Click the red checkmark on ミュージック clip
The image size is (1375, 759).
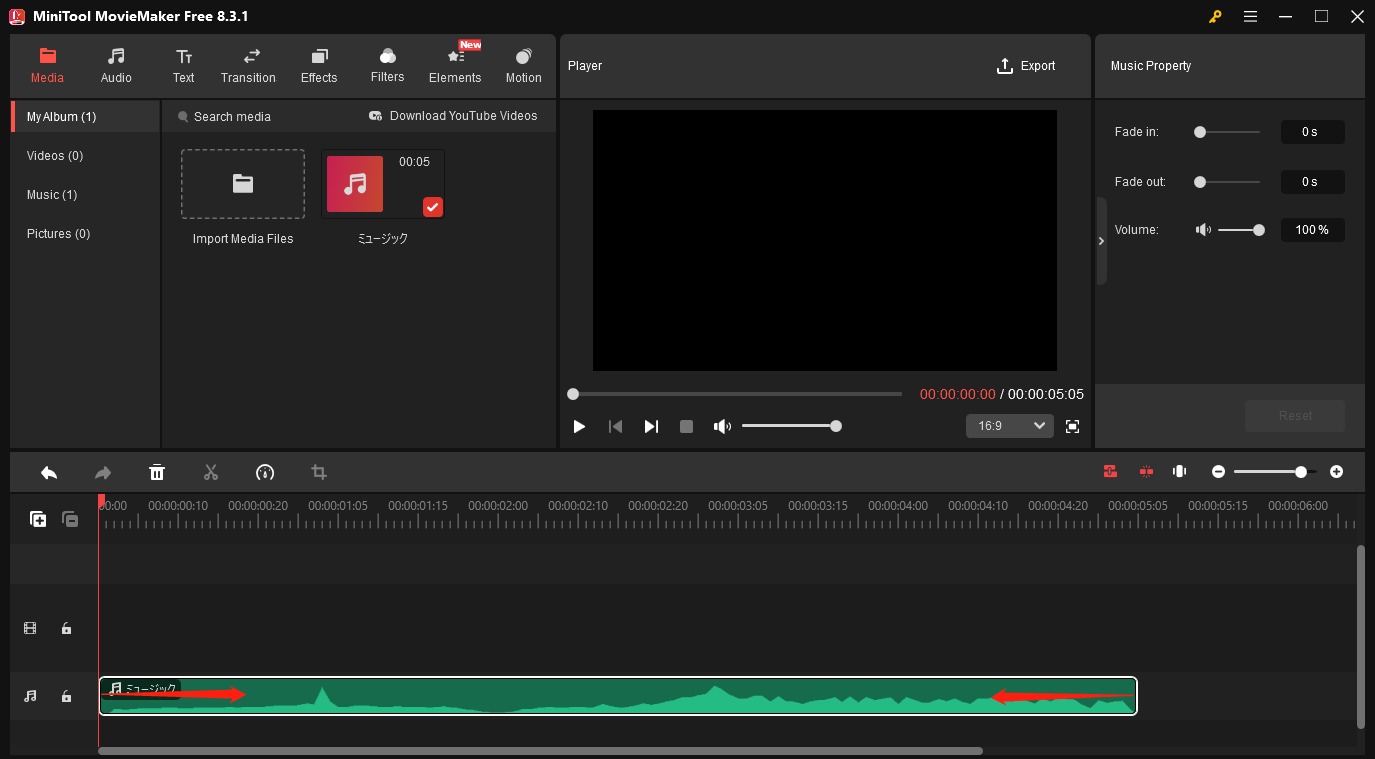432,207
